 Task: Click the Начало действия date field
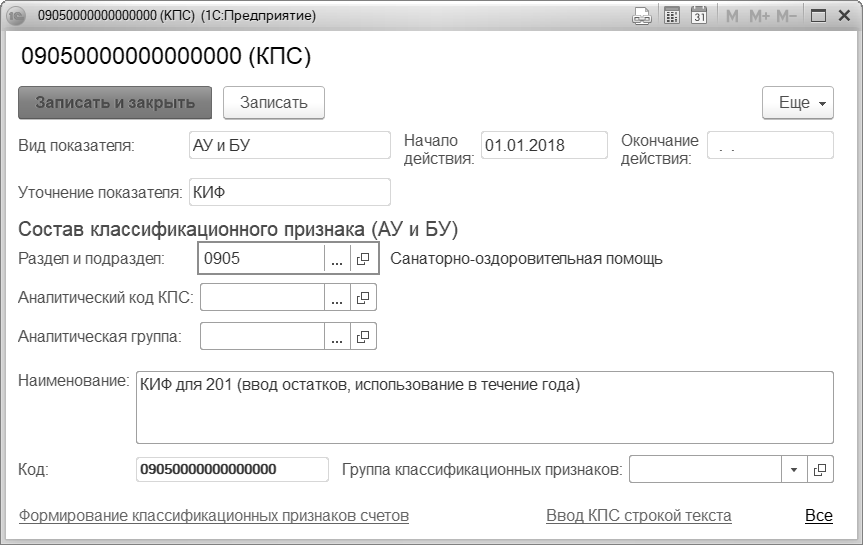(x=544, y=145)
